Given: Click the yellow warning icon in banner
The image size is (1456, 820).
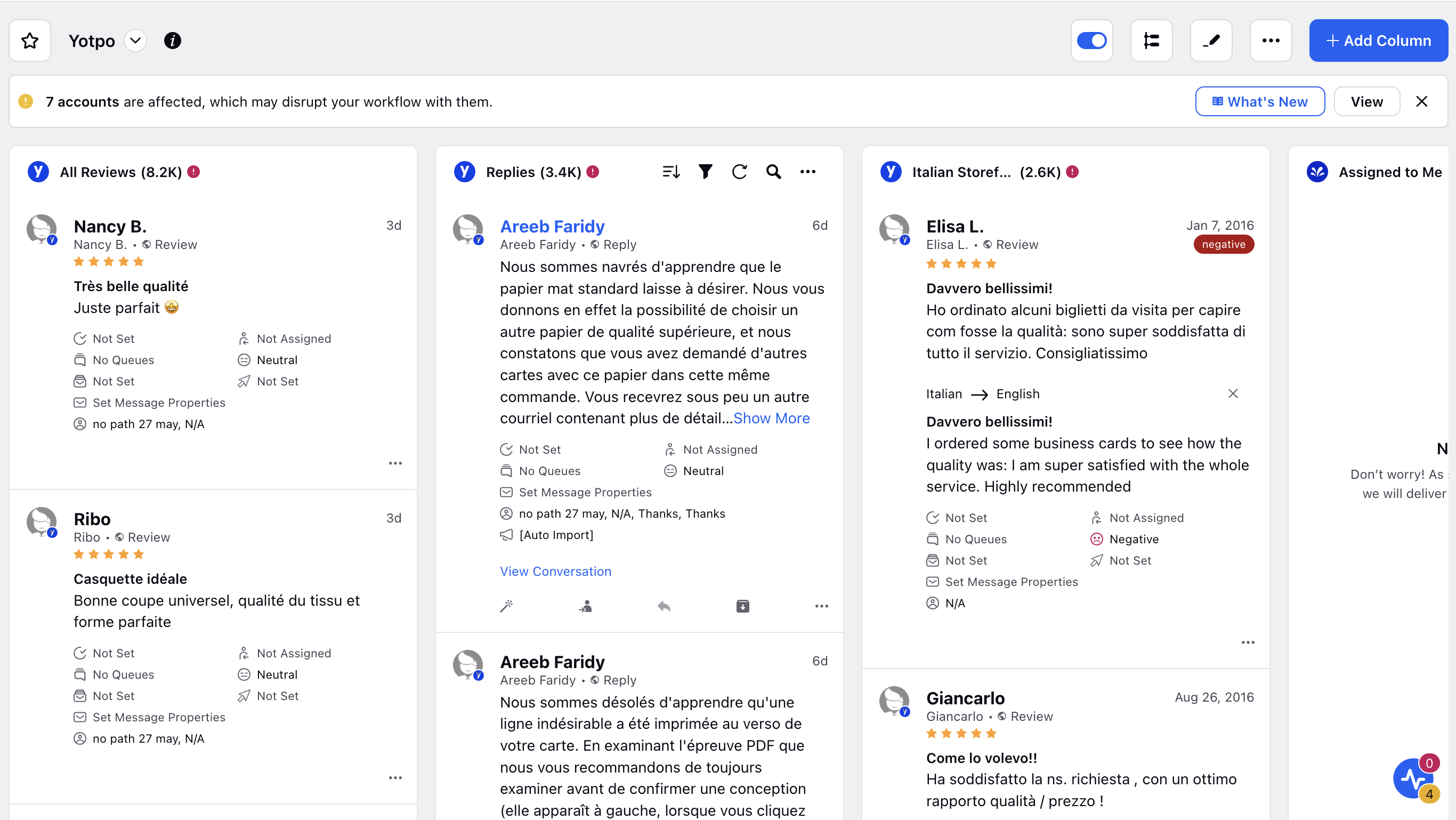Looking at the screenshot, I should (26, 101).
